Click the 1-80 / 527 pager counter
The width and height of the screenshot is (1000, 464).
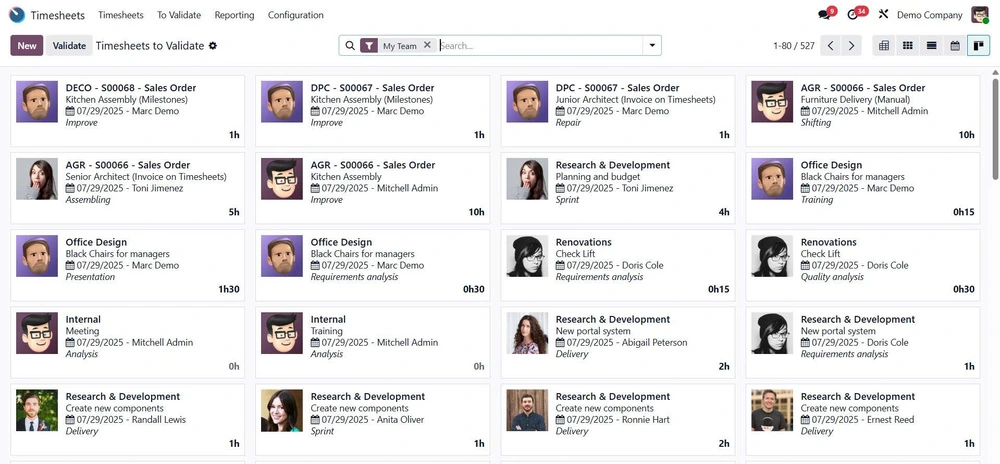pyautogui.click(x=793, y=46)
